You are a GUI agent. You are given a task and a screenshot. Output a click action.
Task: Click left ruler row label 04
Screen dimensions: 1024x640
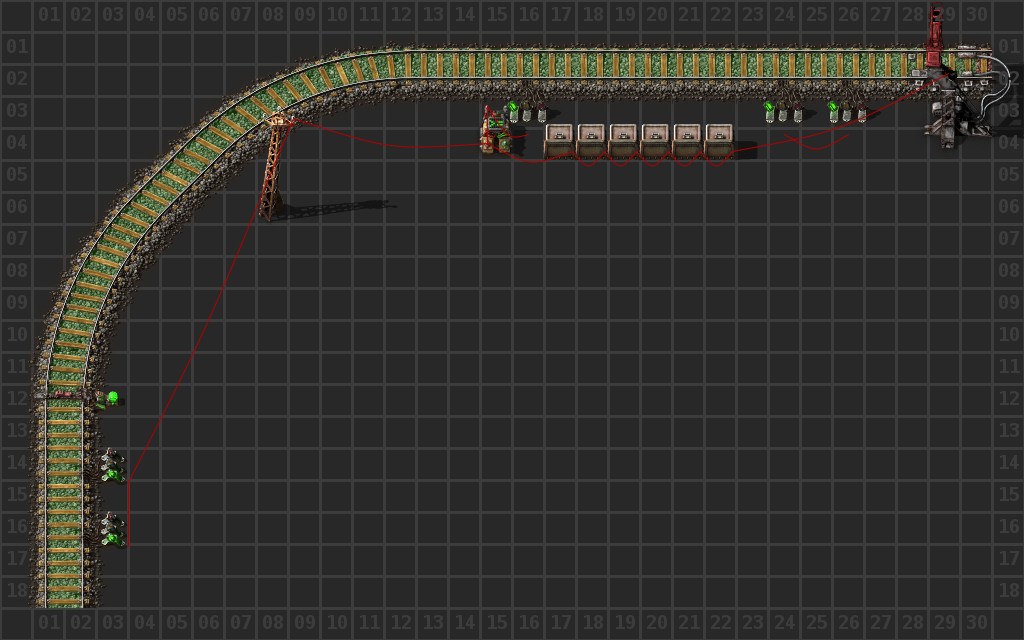pos(17,142)
